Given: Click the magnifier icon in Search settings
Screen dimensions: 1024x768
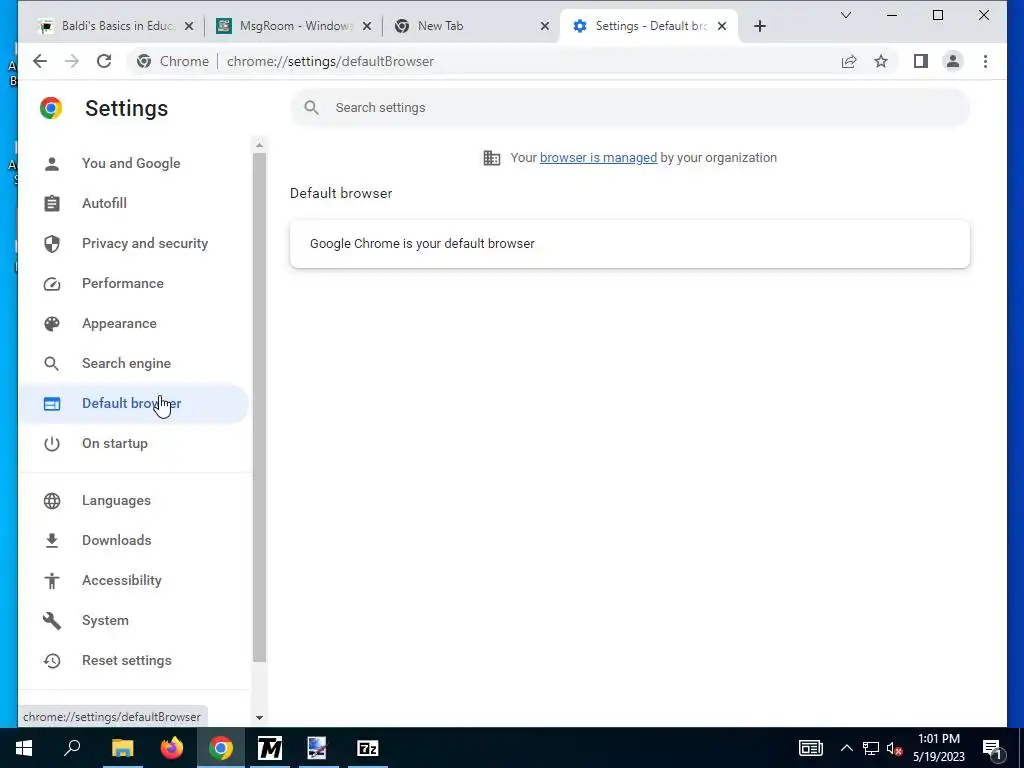Looking at the screenshot, I should (x=312, y=108).
